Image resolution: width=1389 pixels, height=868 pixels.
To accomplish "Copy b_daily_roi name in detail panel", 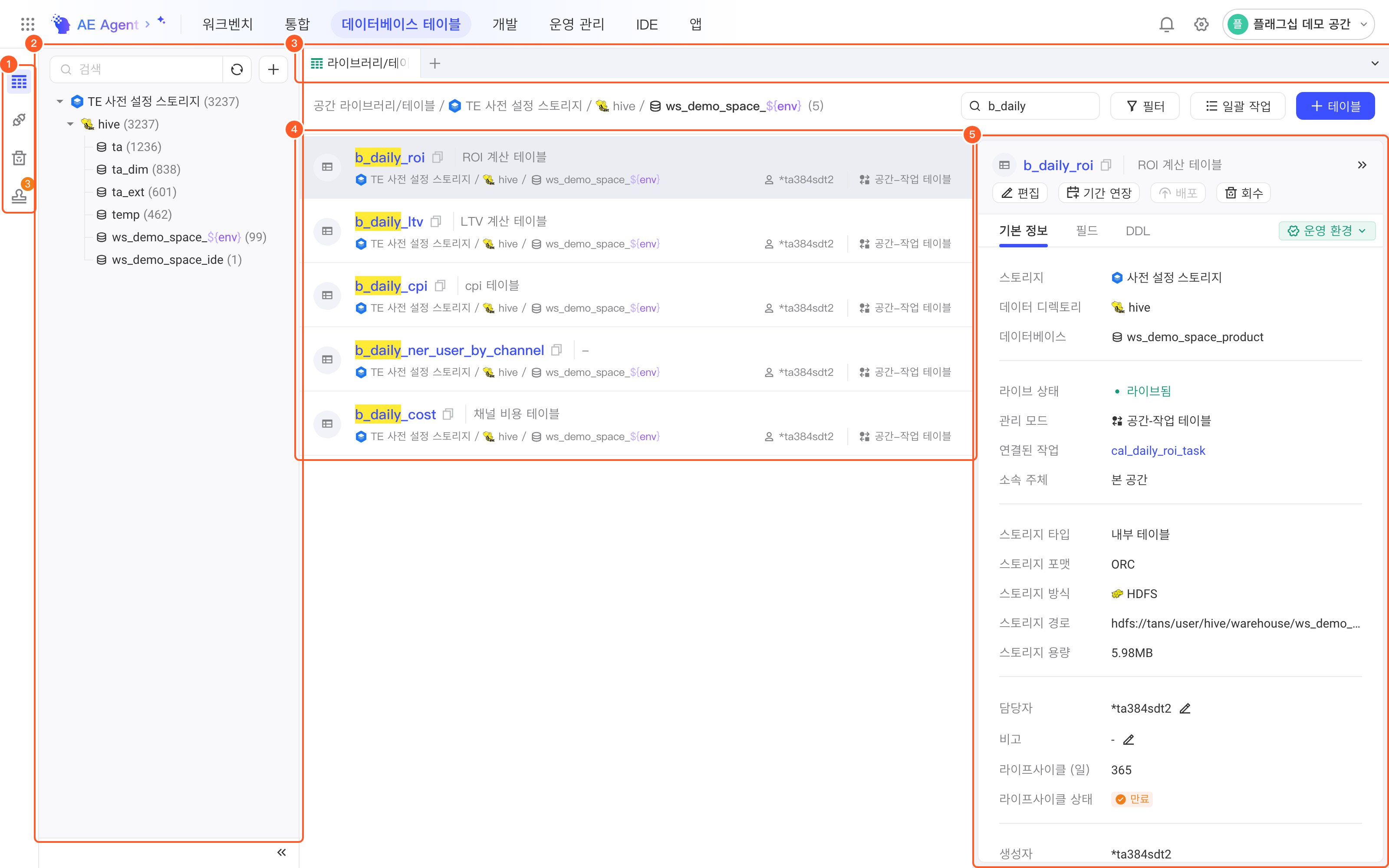I will pyautogui.click(x=1106, y=165).
